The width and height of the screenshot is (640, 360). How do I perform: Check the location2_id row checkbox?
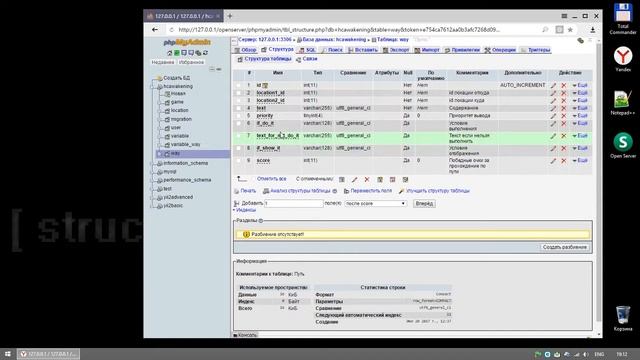(238, 100)
